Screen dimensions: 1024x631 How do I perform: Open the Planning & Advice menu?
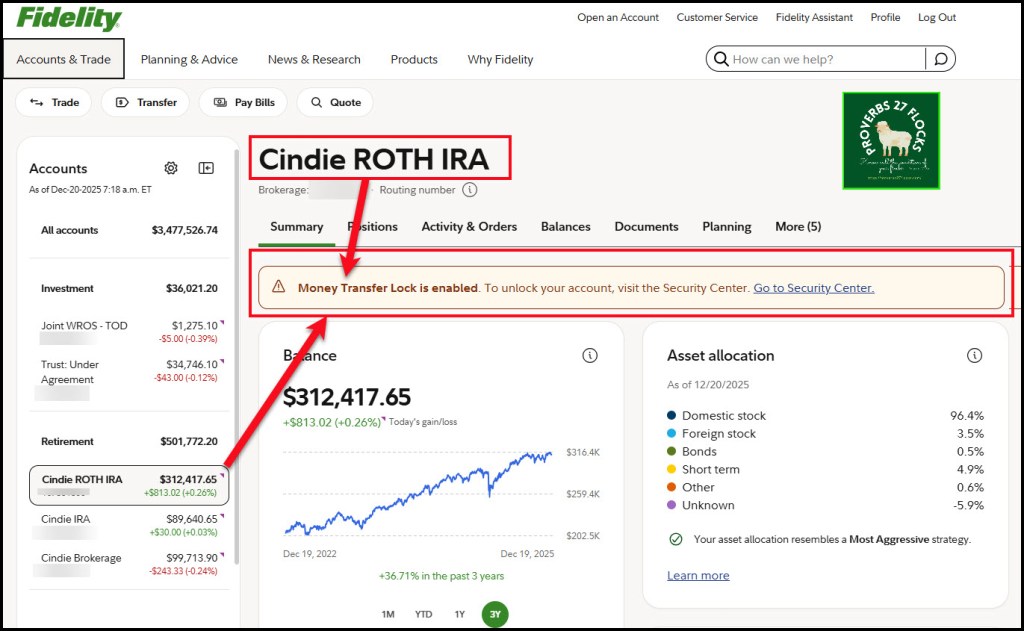pyautogui.click(x=189, y=59)
